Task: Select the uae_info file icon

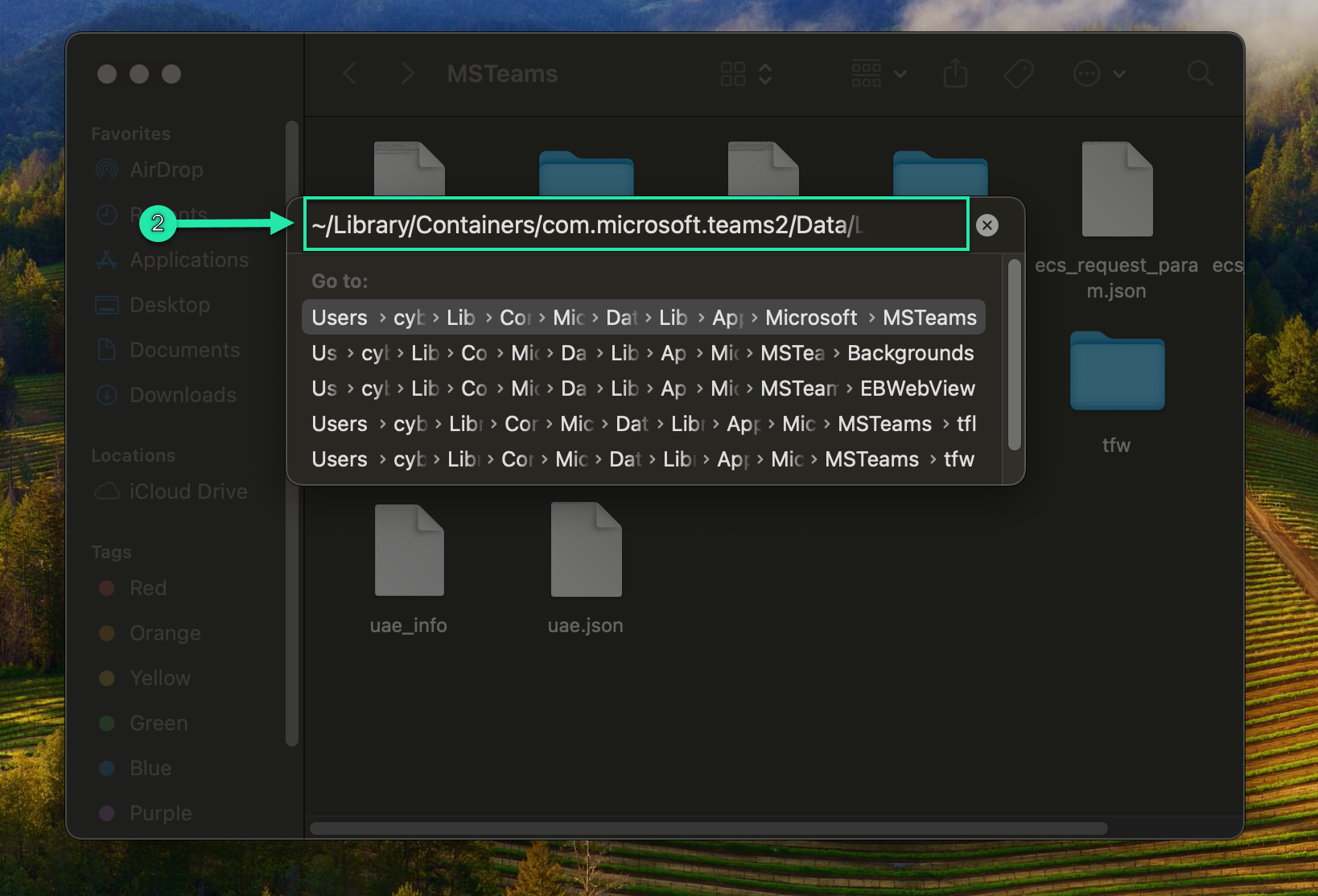Action: (409, 550)
